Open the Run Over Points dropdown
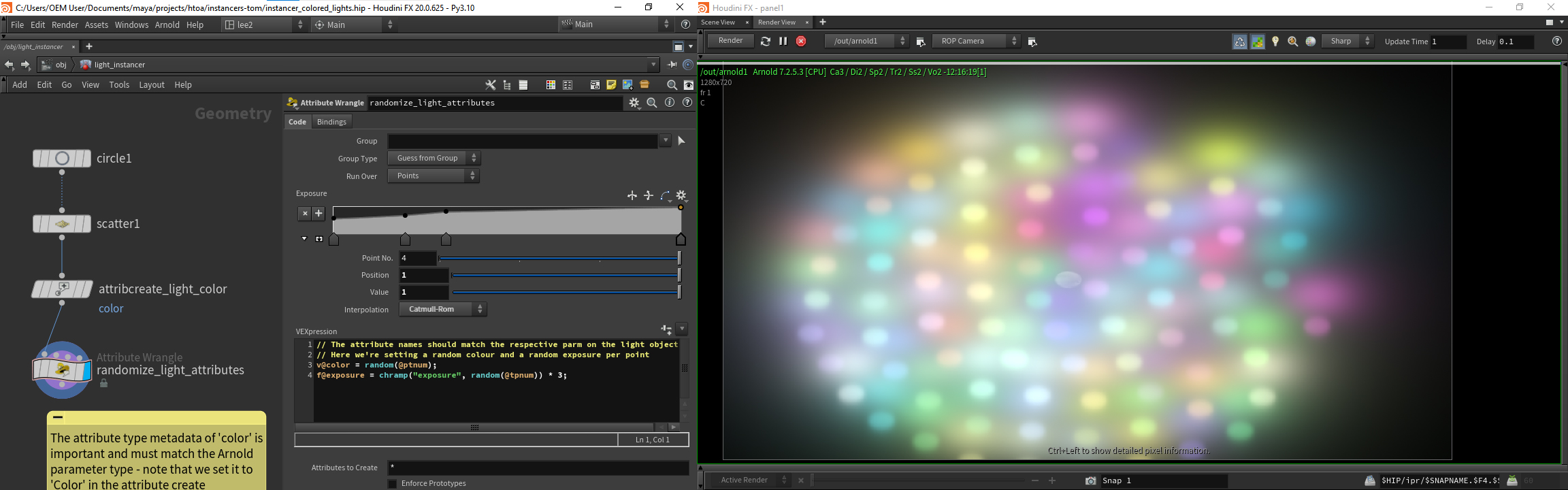The height and width of the screenshot is (490, 1568). pos(434,176)
